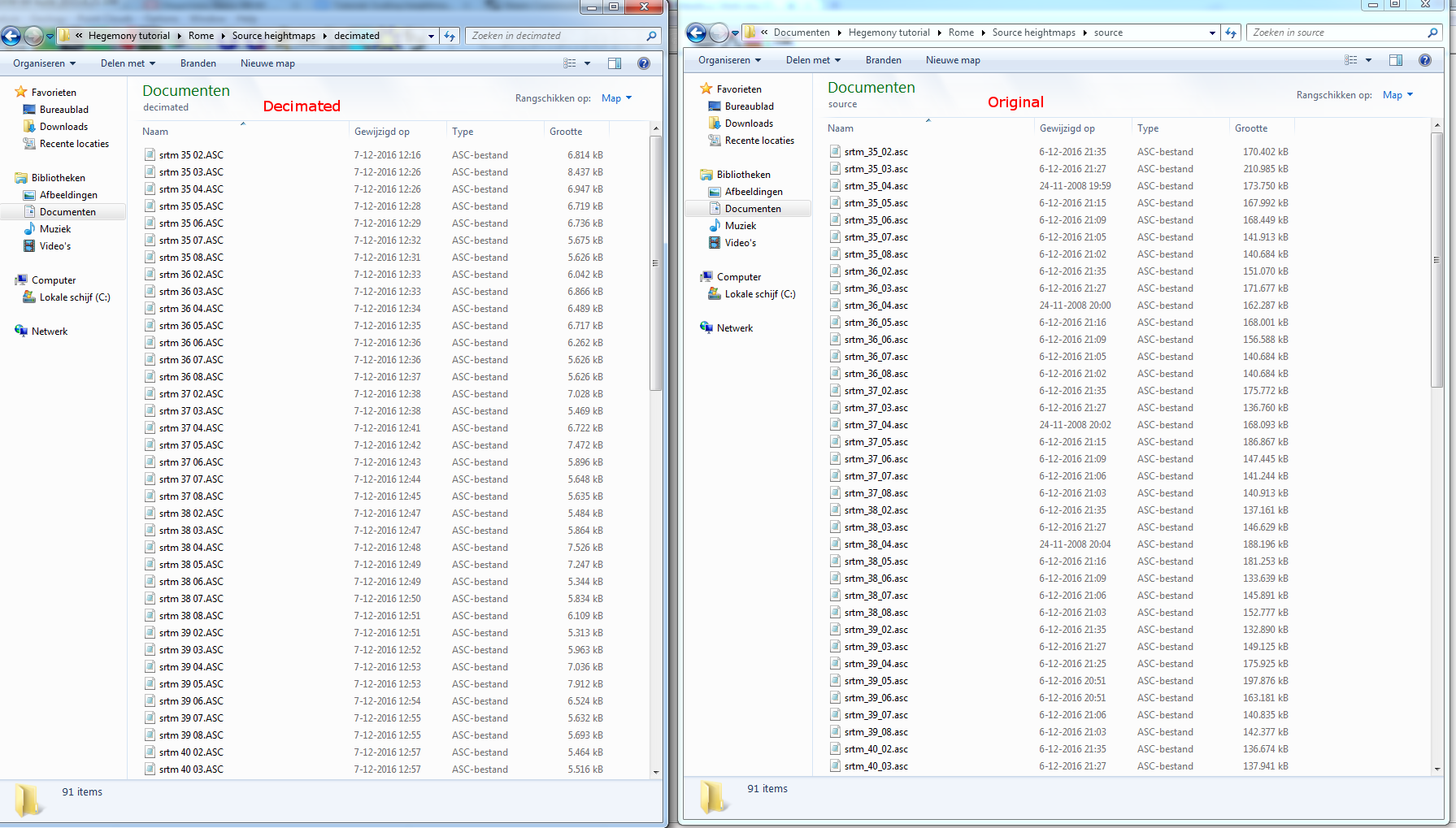
Task: Open Delen met menu in decimated window
Action: point(128,63)
